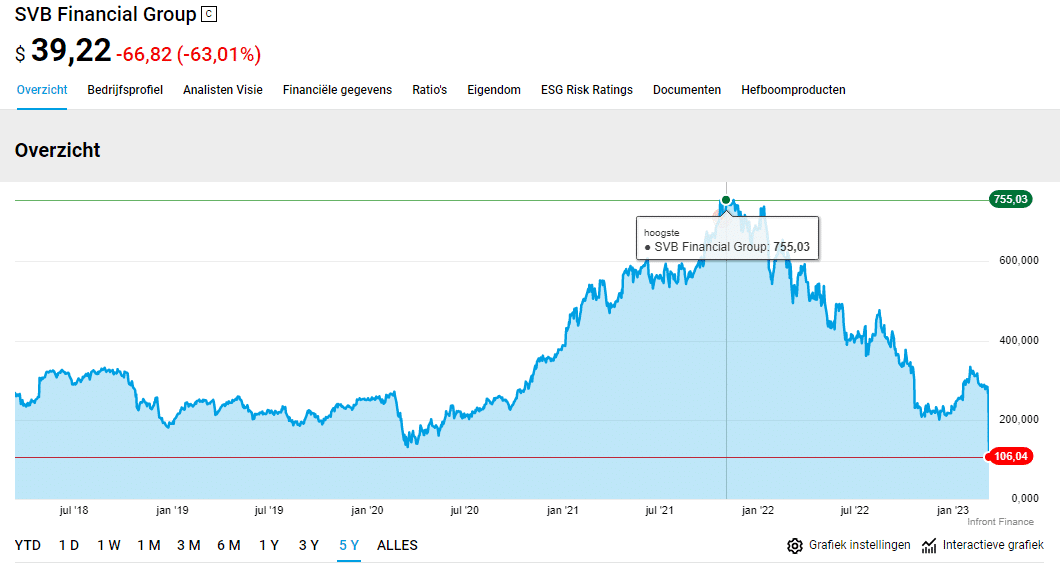This screenshot has height=566, width=1060.
Task: Click the 'jan '20' axis label
Action: click(x=367, y=511)
